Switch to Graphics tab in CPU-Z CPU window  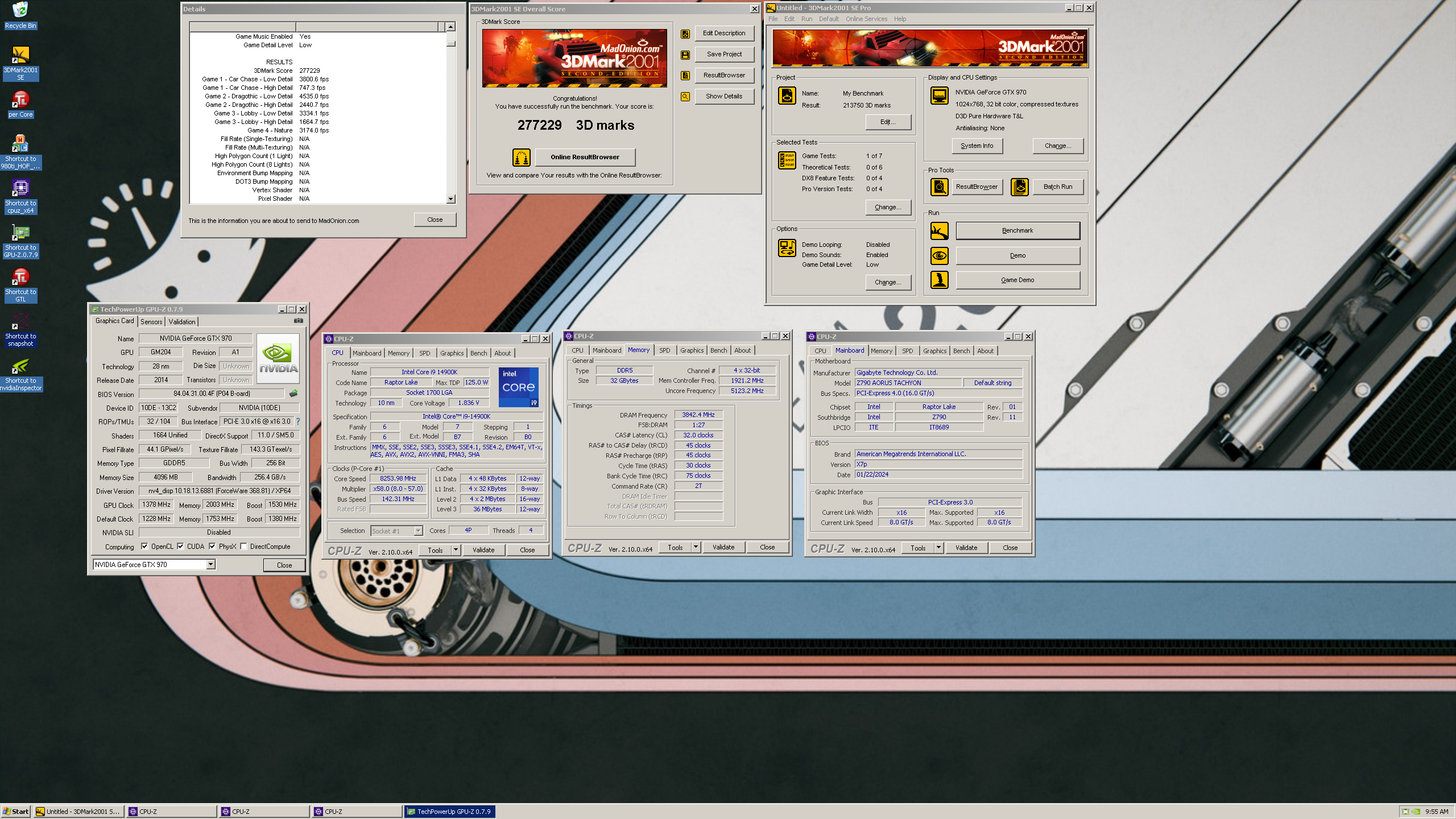452,353
